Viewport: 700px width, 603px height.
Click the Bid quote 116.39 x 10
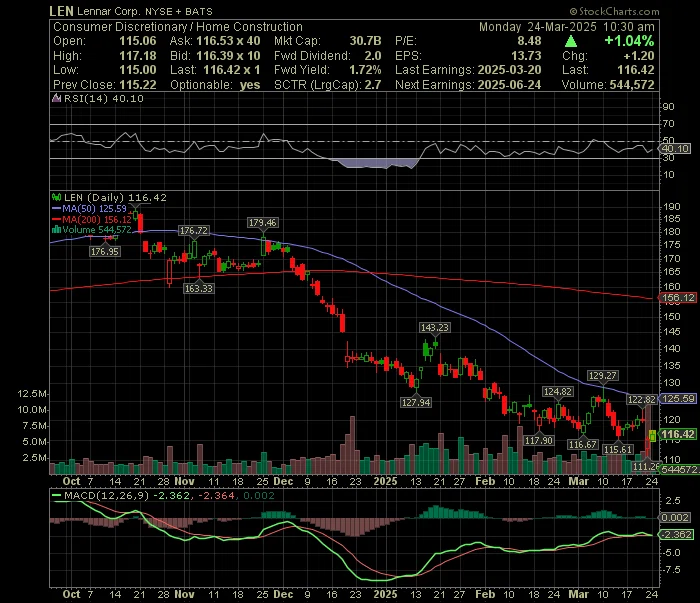228,56
